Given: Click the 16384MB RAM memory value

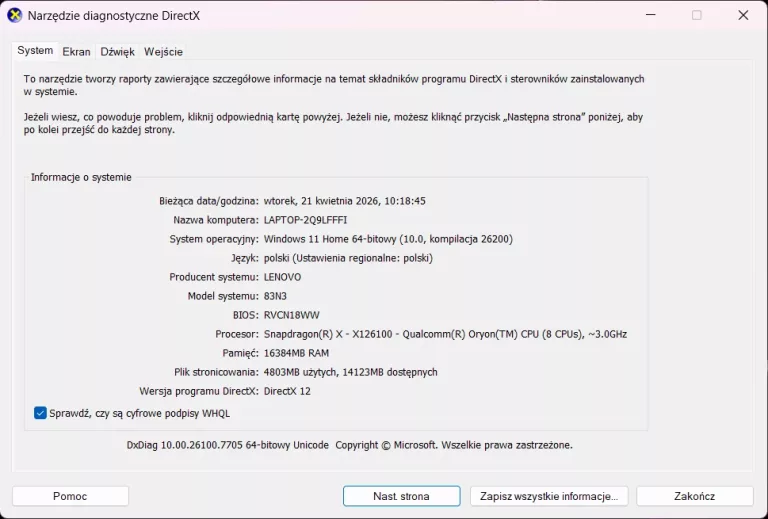Looking at the screenshot, I should click(x=299, y=353).
